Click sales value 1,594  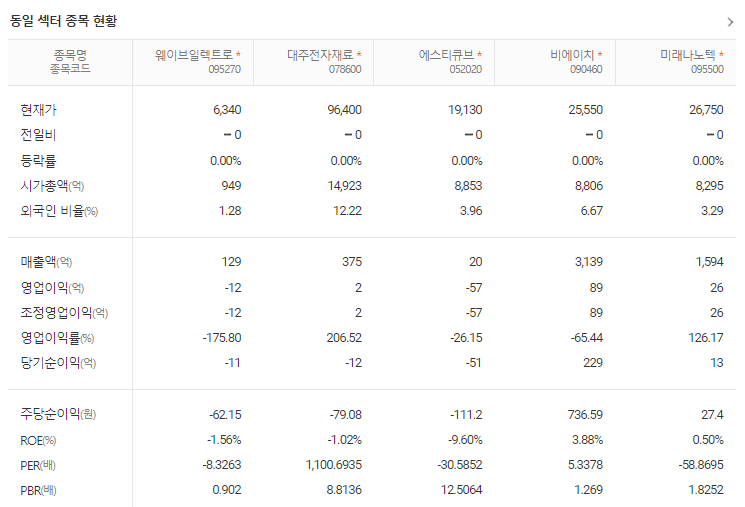(x=709, y=262)
